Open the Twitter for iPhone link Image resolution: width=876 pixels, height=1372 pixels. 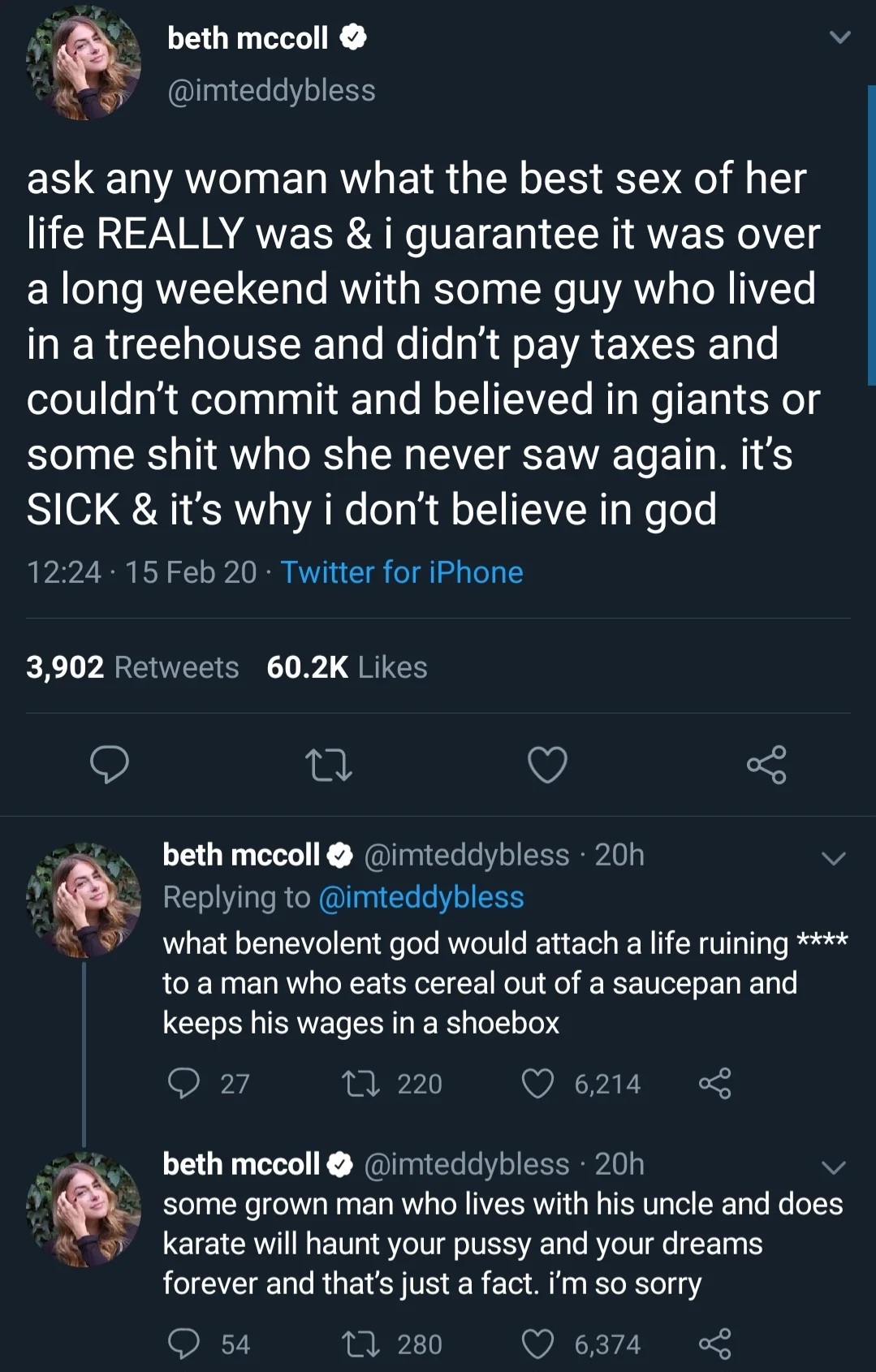[402, 572]
